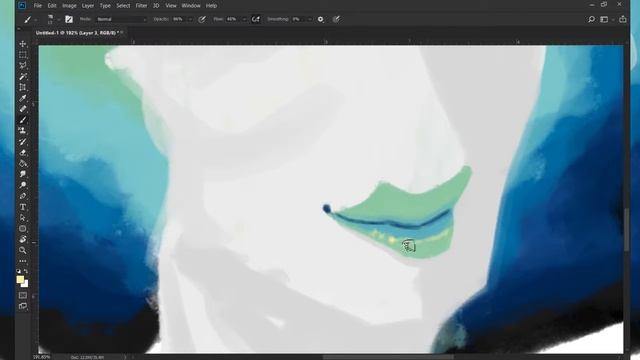Toggle pressure for opacity button
This screenshot has height=360, width=640.
coord(202,19)
